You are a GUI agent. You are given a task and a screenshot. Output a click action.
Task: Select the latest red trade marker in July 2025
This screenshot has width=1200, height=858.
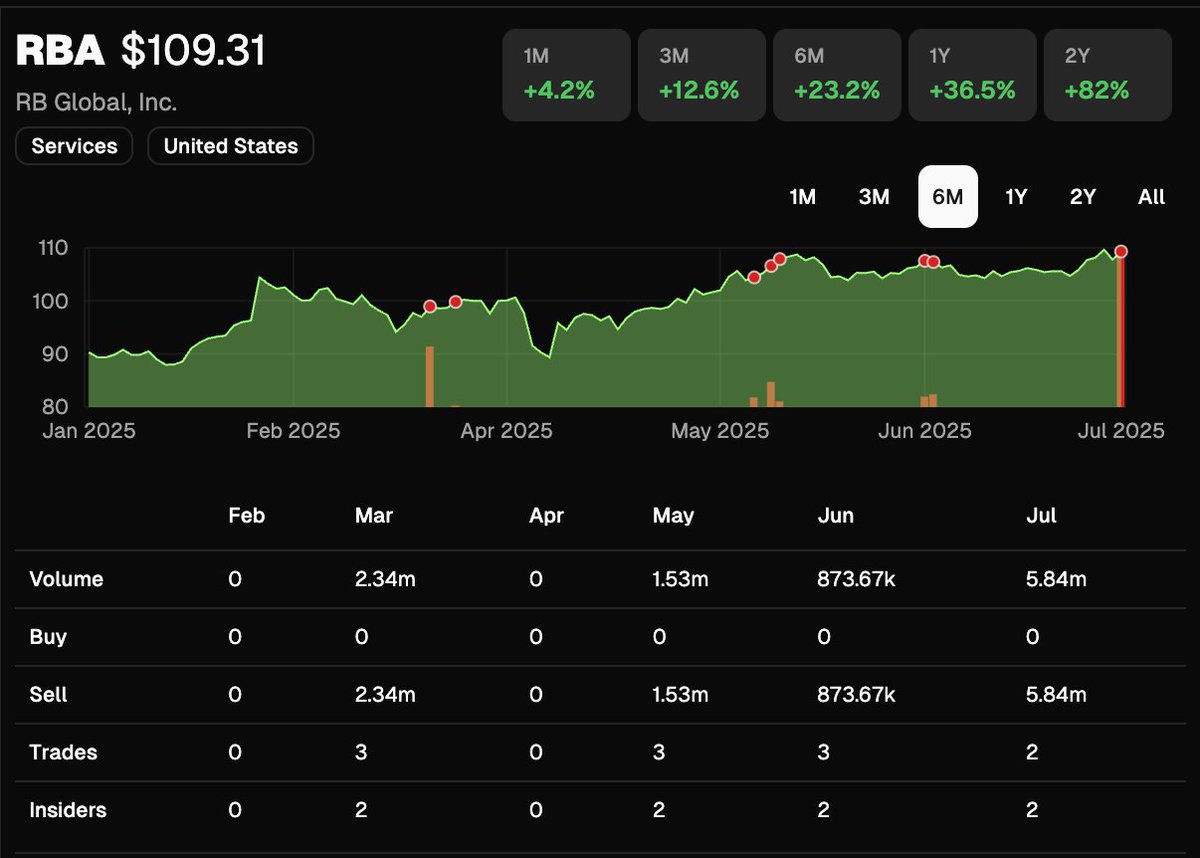(1121, 251)
